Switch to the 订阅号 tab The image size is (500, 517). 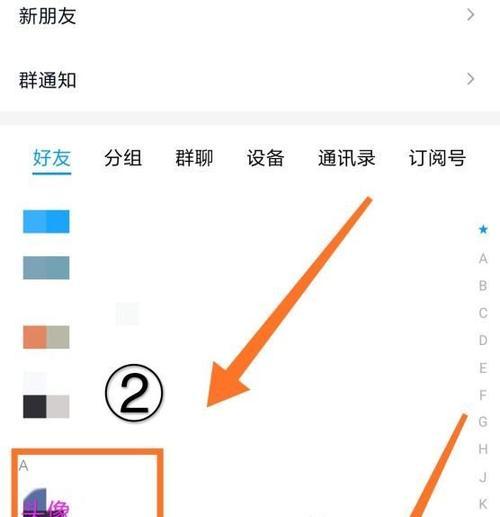(437, 158)
